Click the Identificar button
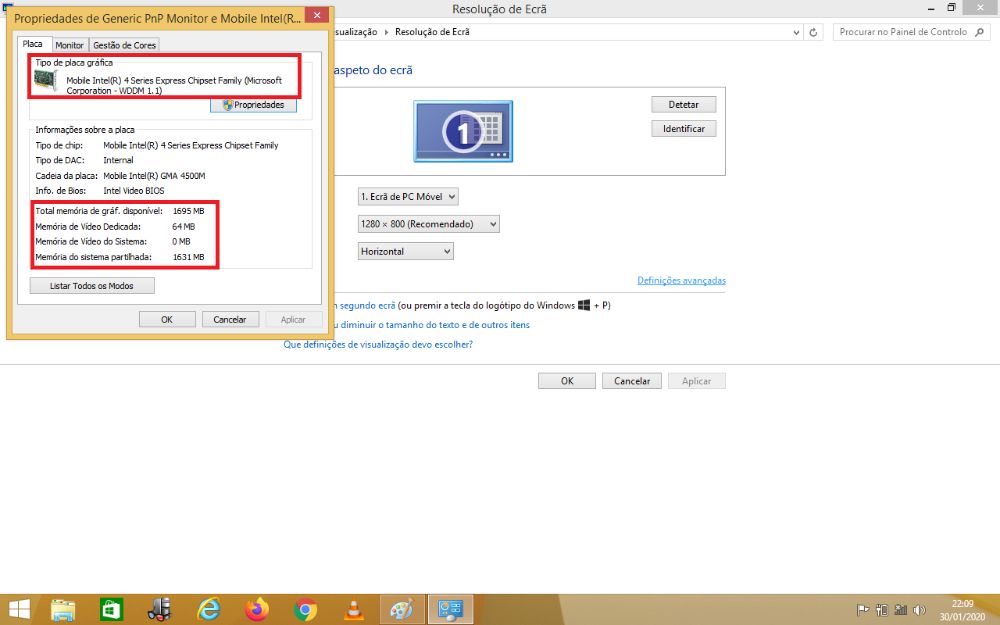 684,129
